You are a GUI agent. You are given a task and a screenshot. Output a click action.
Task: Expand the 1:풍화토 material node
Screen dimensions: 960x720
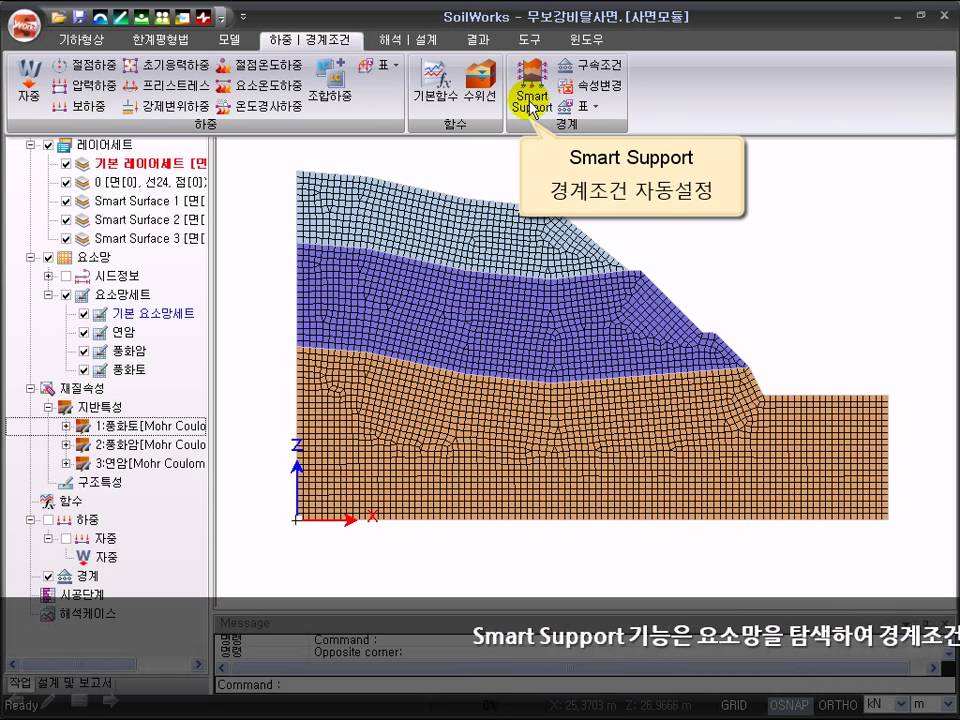(x=66, y=426)
